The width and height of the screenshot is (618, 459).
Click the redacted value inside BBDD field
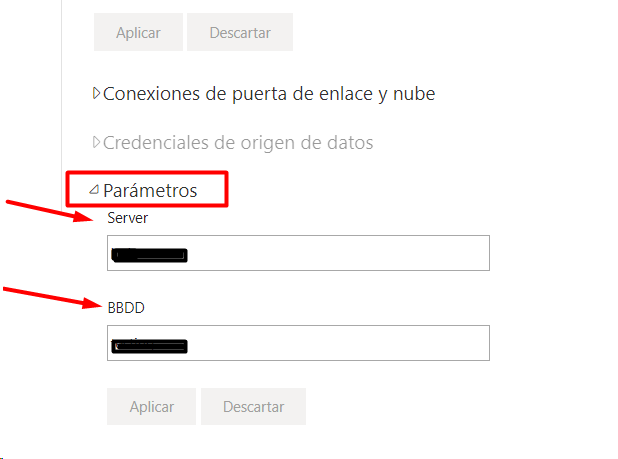pyautogui.click(x=149, y=346)
